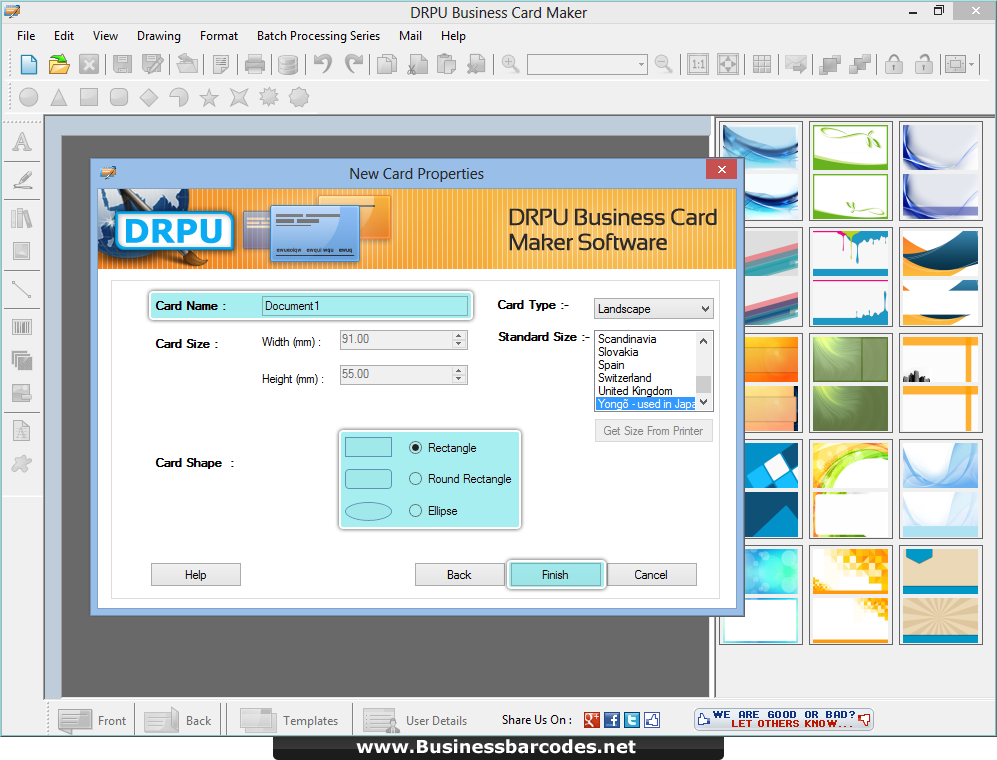Open the Card Type dropdown

[x=654, y=308]
